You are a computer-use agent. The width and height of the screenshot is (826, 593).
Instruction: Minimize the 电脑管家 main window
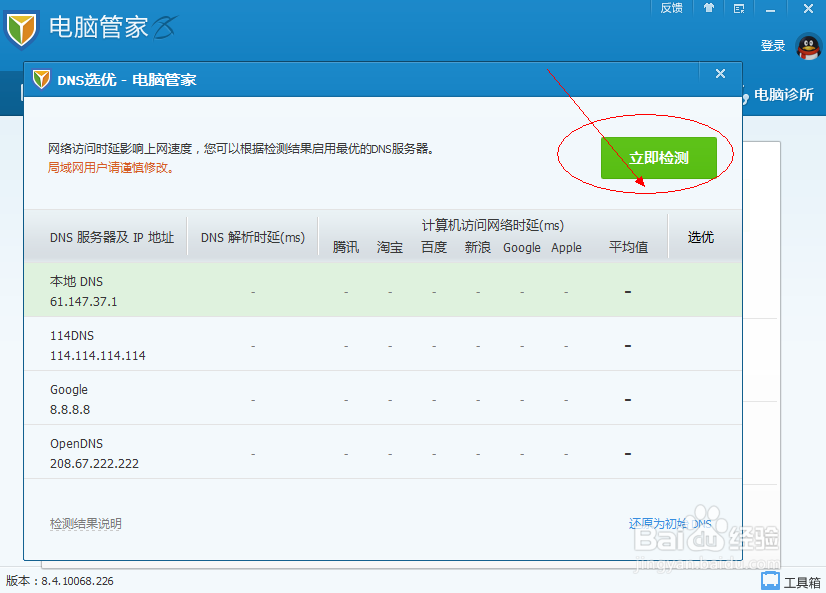[x=770, y=9]
